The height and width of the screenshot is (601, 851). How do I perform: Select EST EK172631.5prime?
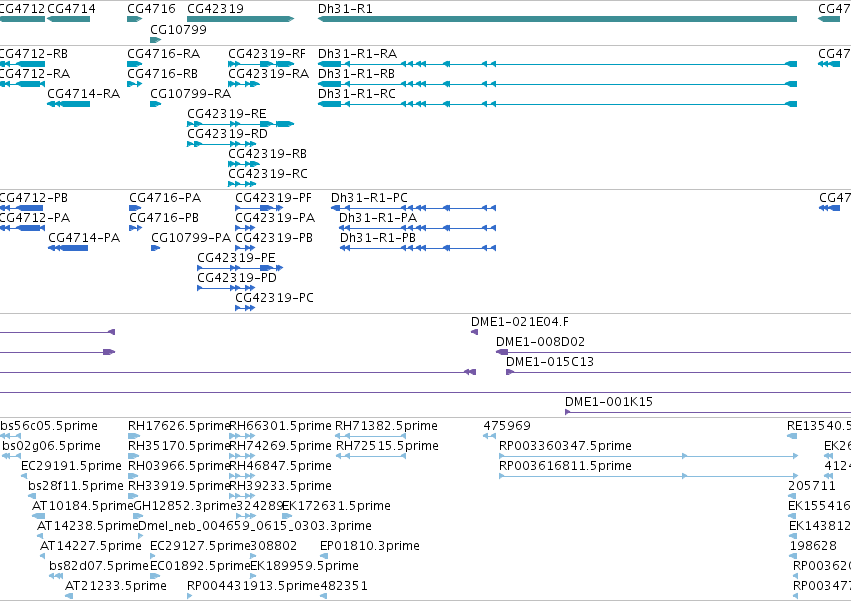(287, 516)
